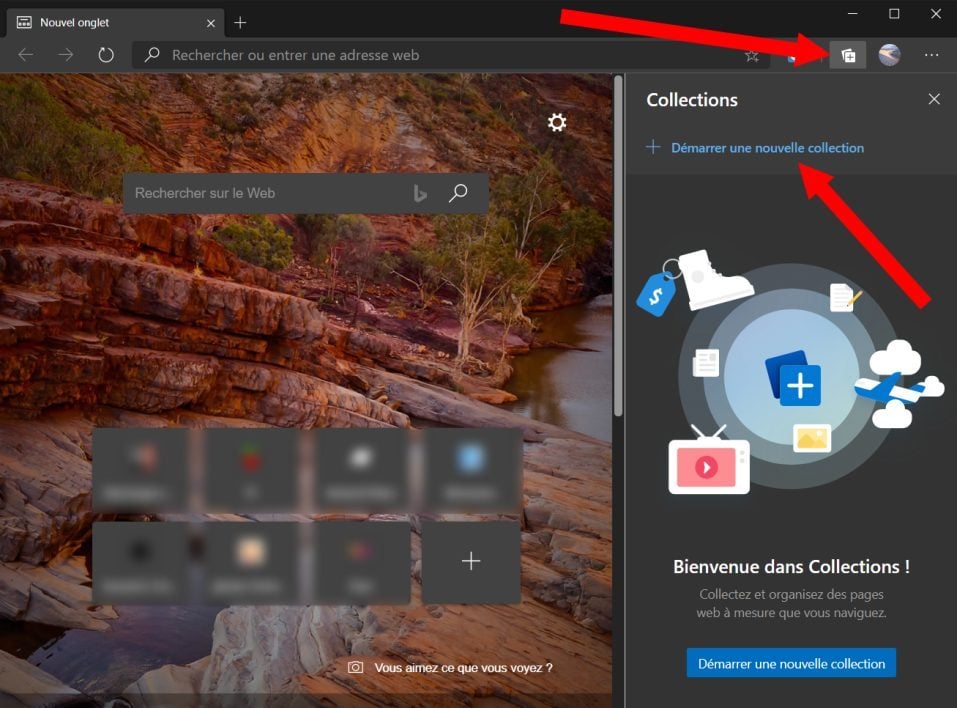Select the Nouvel onglet tab
Viewport: 957px width, 708px height.
[x=115, y=23]
